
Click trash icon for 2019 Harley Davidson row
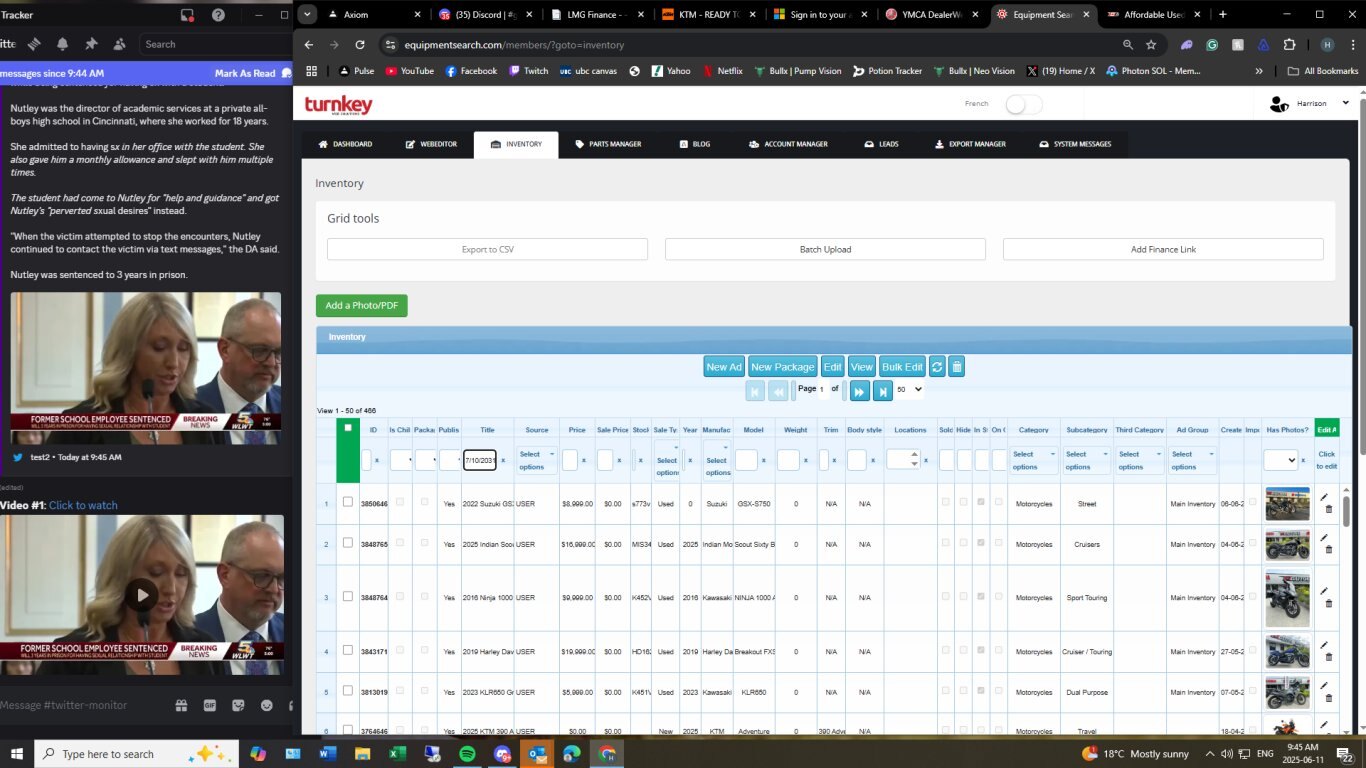click(x=1328, y=657)
